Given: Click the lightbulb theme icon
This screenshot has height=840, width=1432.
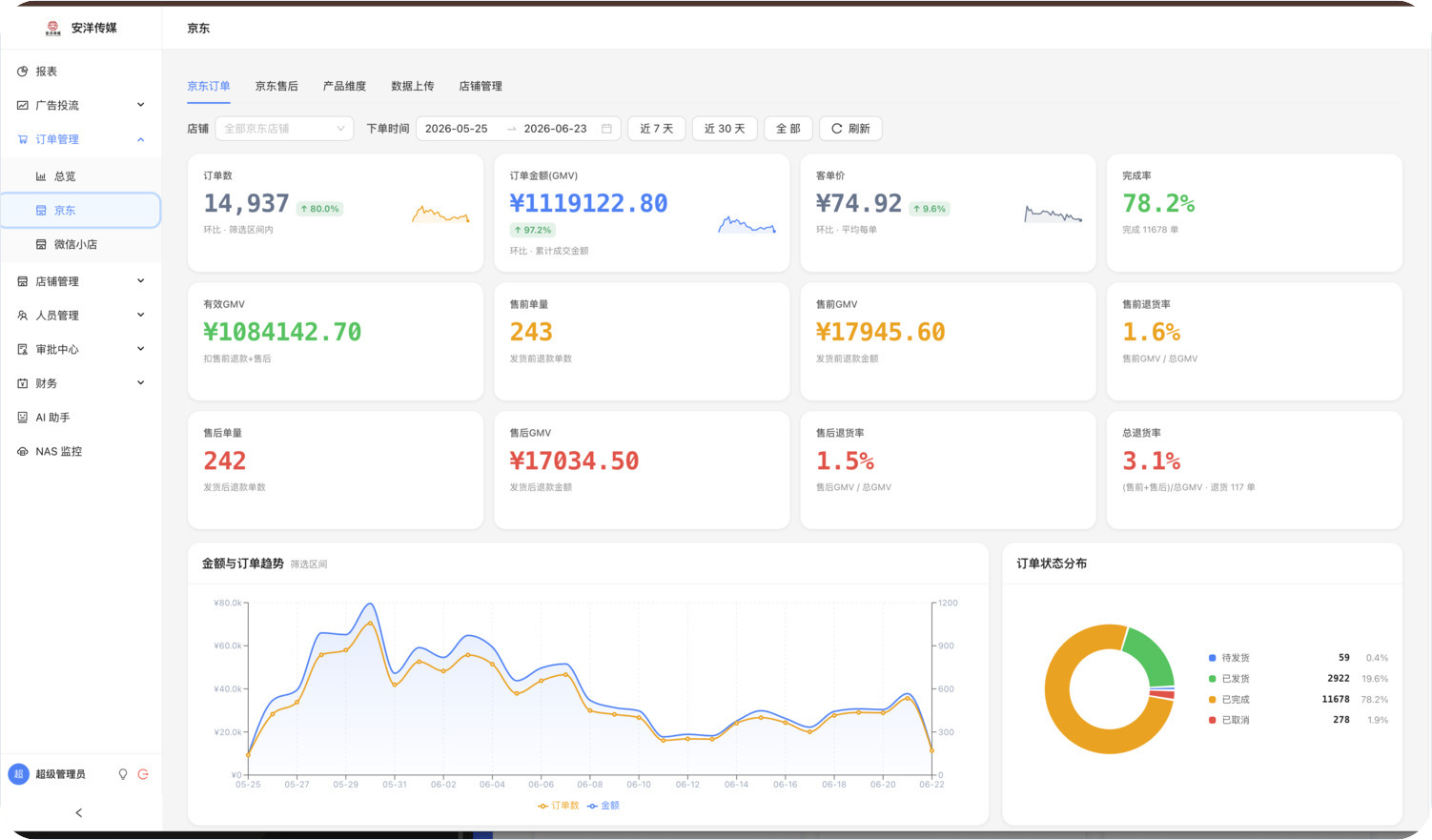Looking at the screenshot, I should pos(123,774).
